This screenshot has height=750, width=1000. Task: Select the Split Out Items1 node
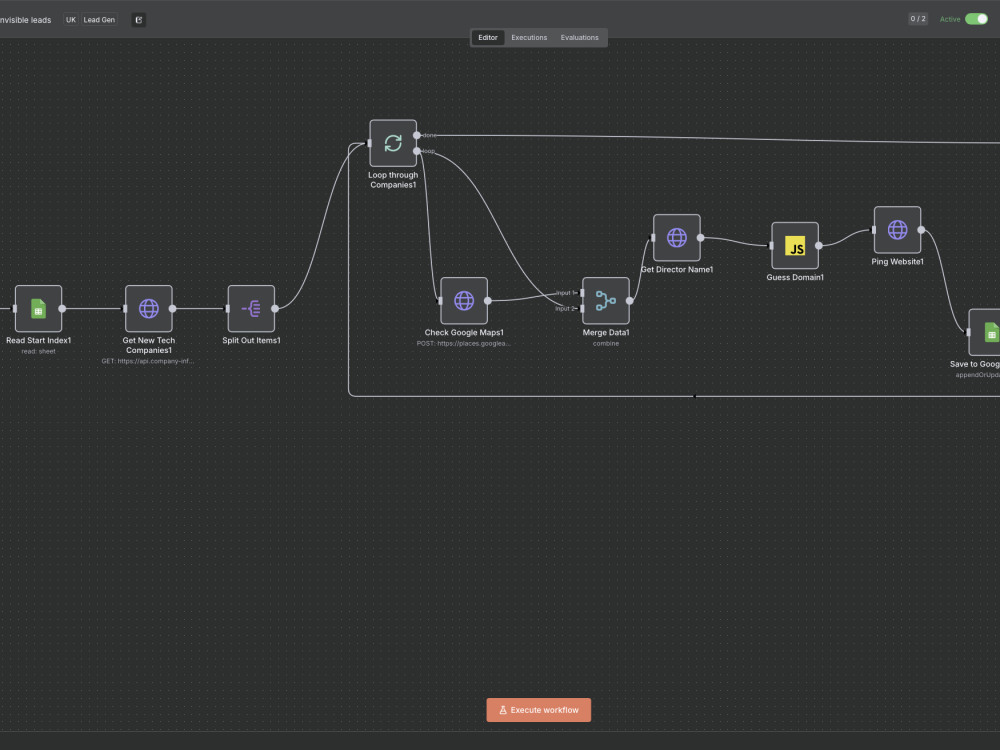click(x=251, y=309)
